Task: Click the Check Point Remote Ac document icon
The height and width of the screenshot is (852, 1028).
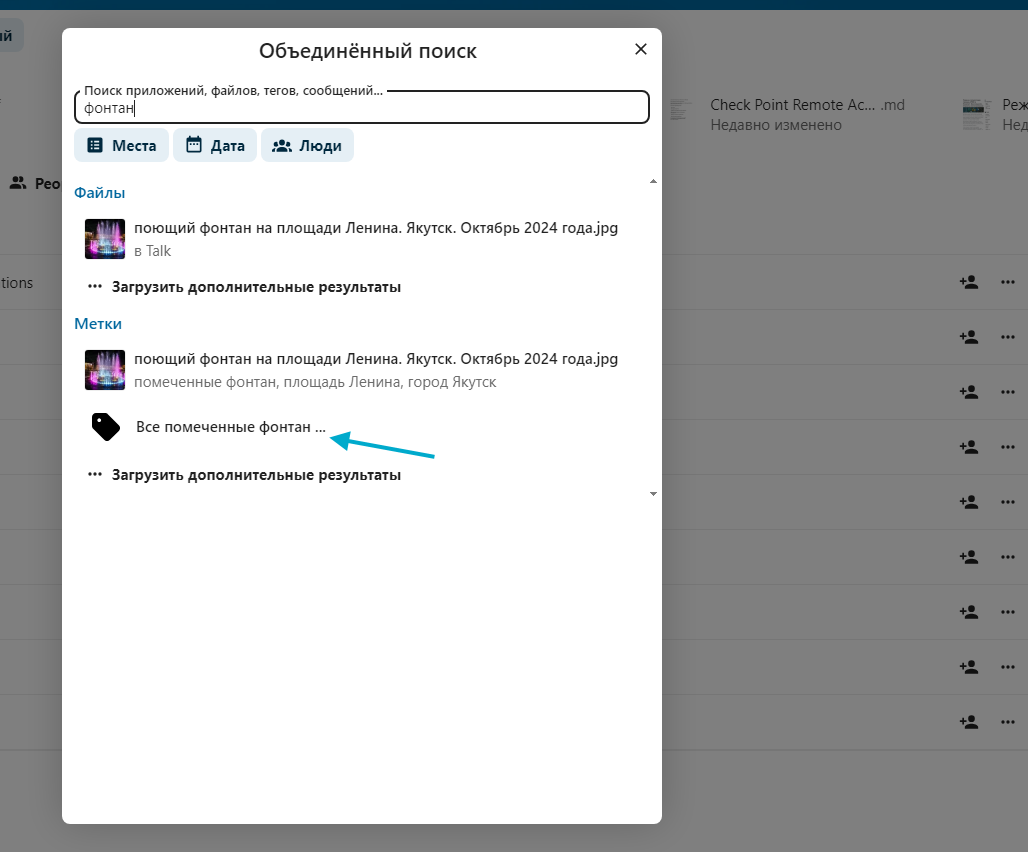Action: 682,114
